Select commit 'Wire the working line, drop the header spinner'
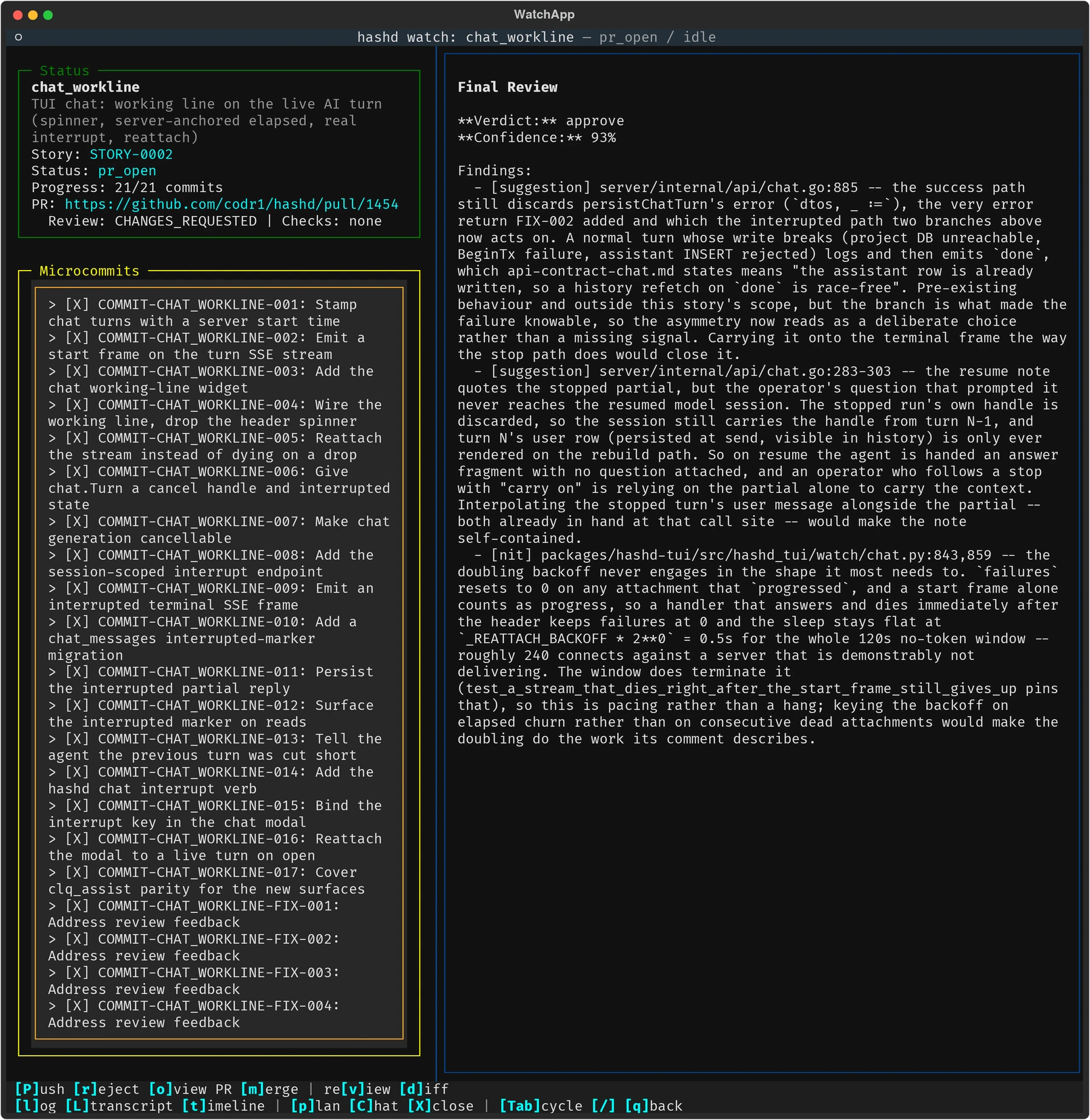 pos(219,413)
